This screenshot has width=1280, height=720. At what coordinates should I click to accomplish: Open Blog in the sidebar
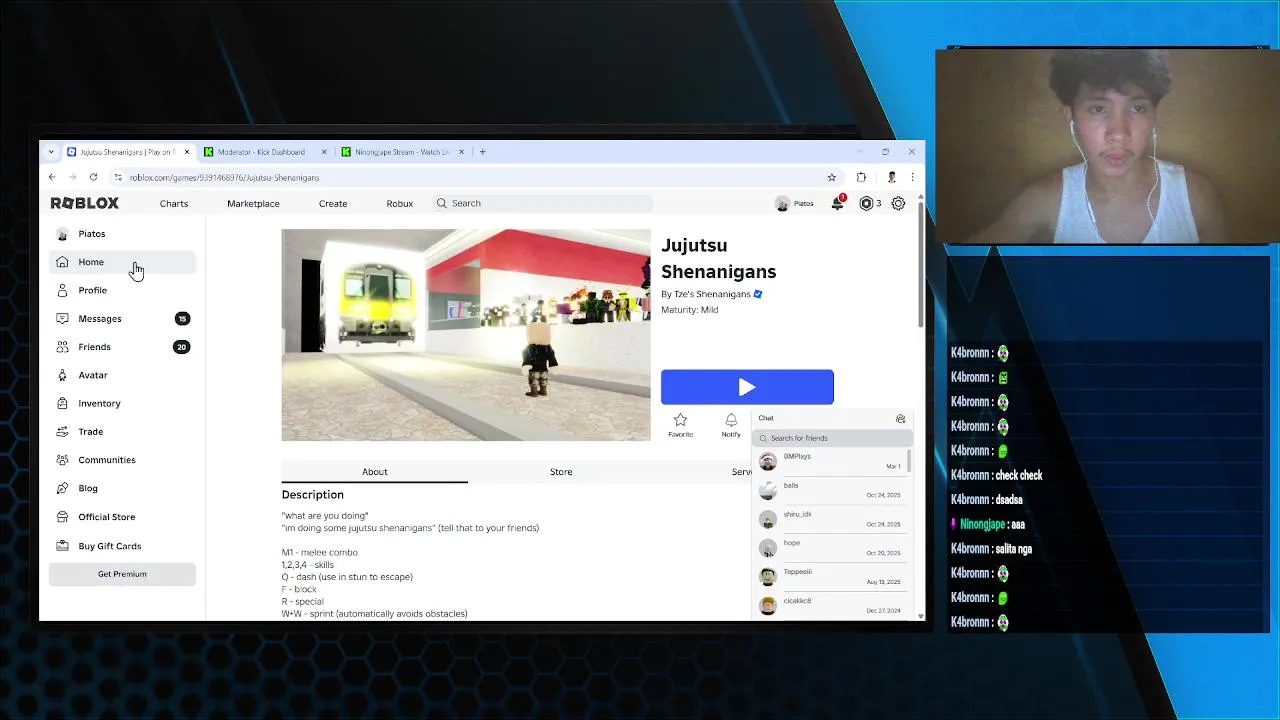tap(122, 488)
